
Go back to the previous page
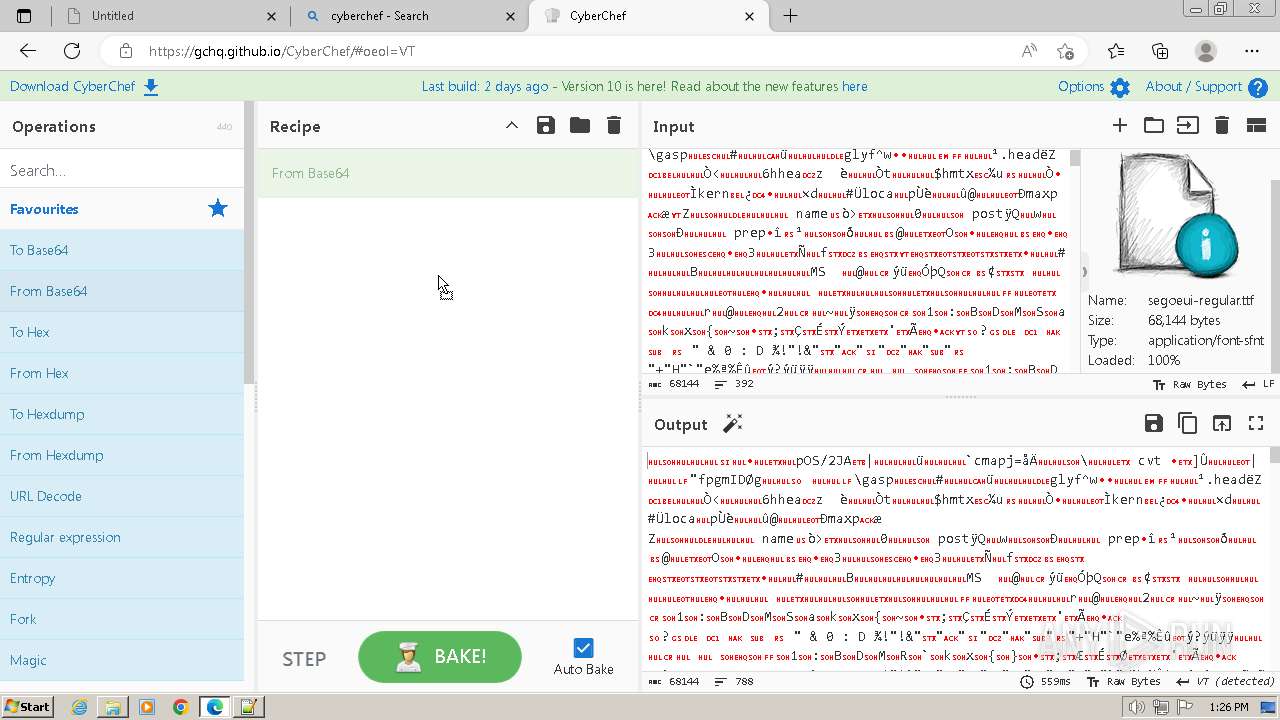click(28, 51)
